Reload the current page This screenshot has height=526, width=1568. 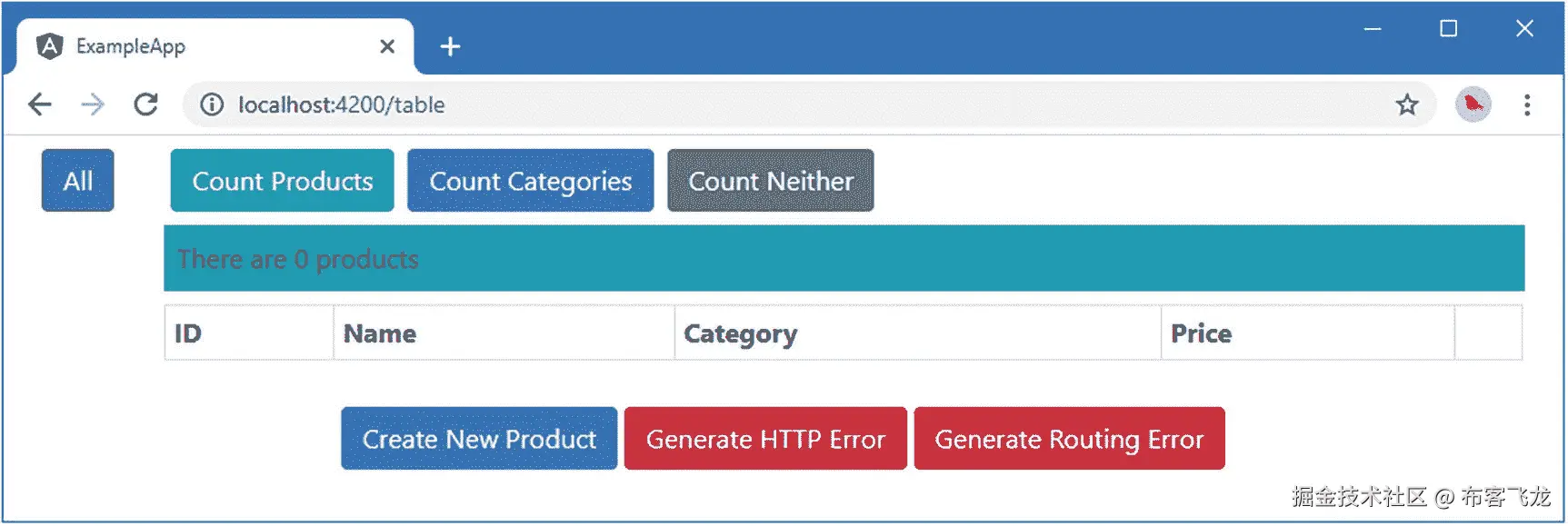145,105
